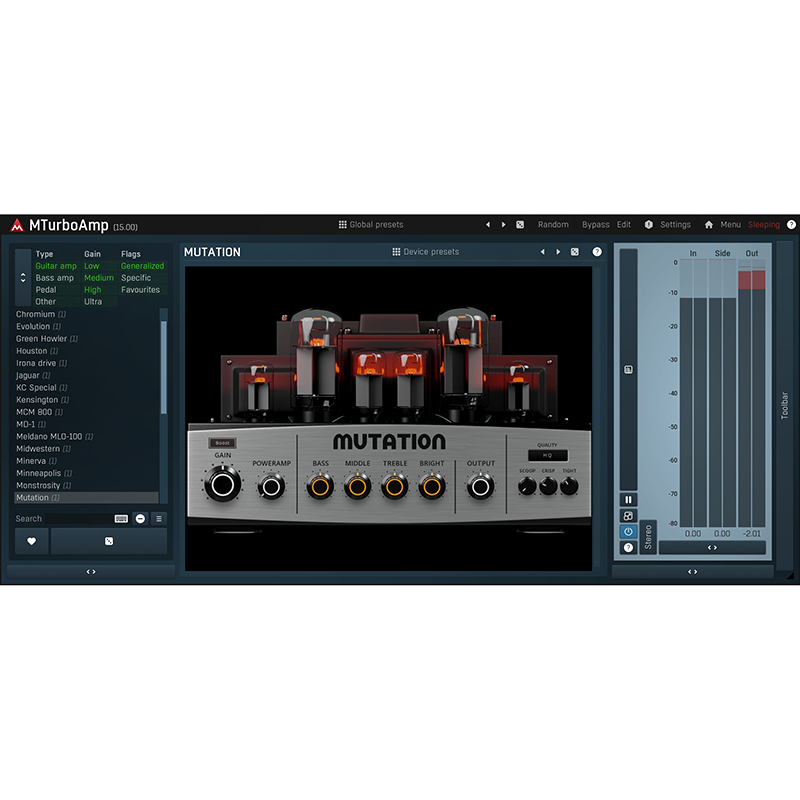Switch to the Stereo tab in the meter panel
The width and height of the screenshot is (800, 800).
coord(648,537)
